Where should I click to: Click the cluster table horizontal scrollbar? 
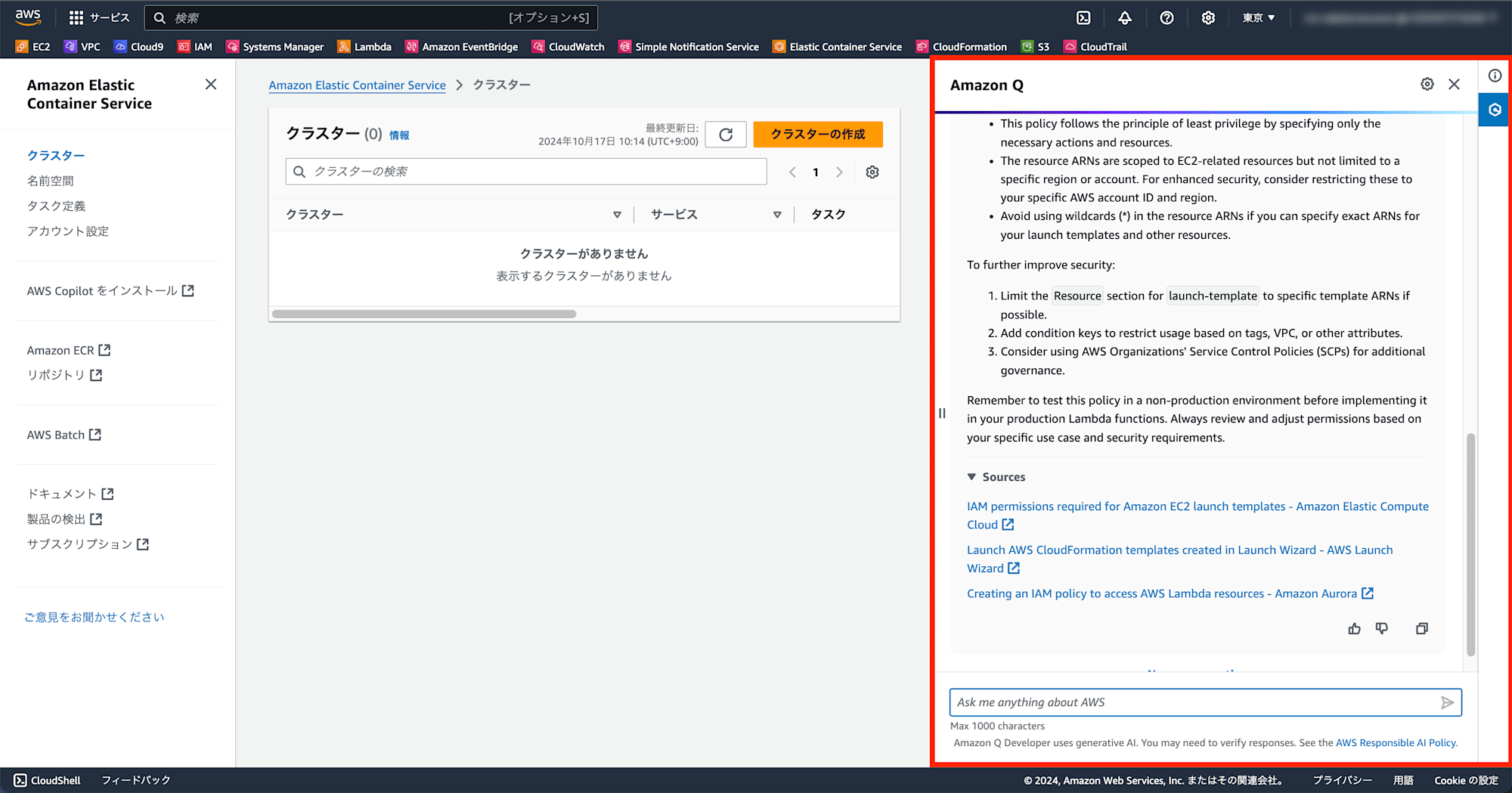[x=424, y=314]
